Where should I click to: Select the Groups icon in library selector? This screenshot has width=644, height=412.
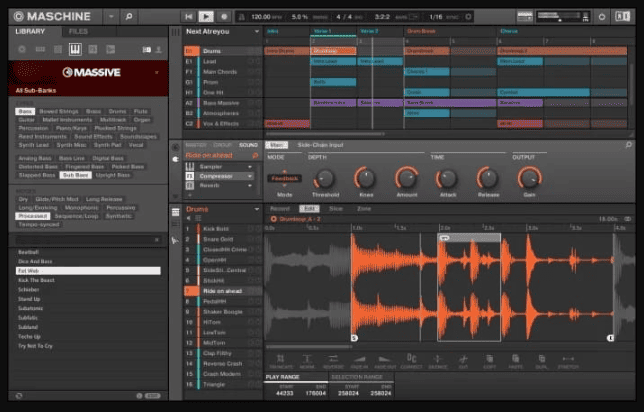coord(40,49)
